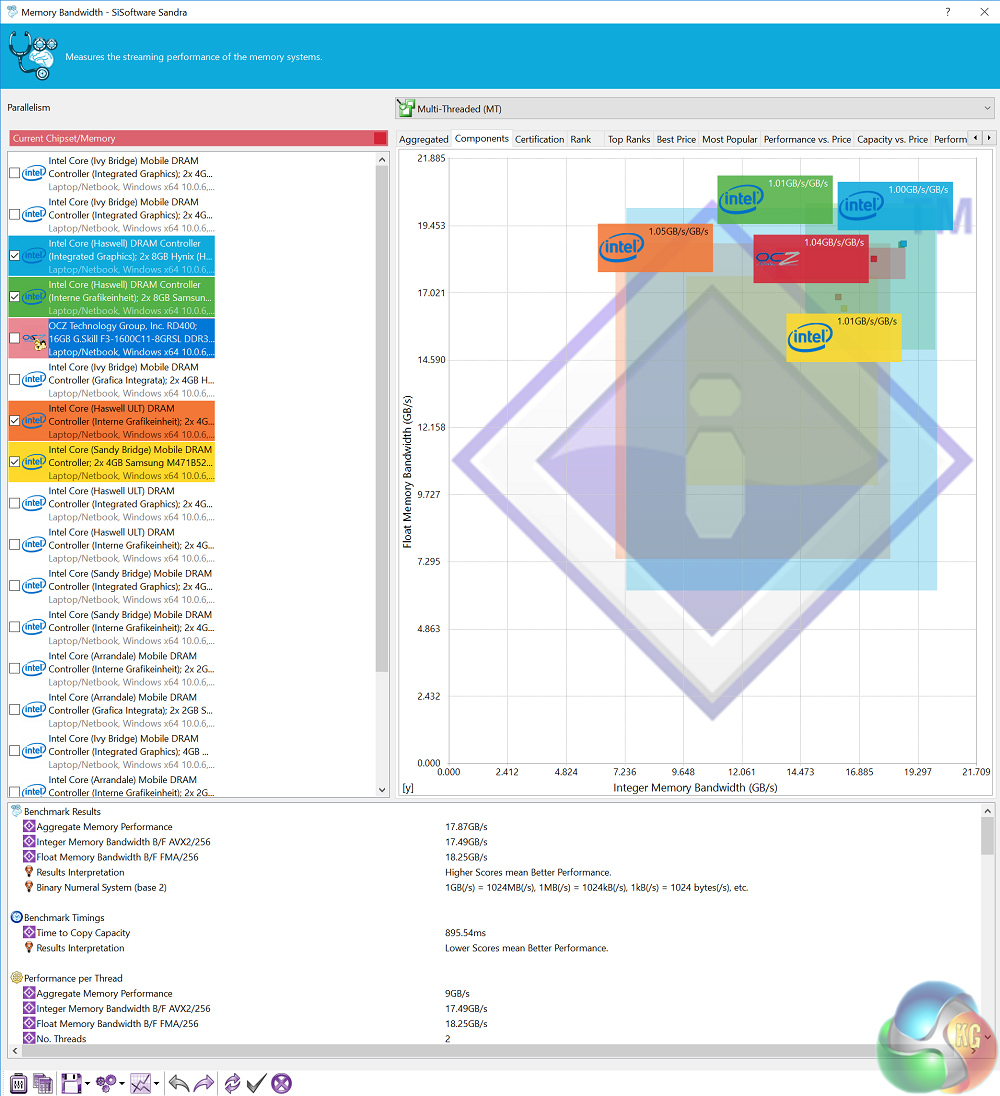Viewport: 1000px width, 1096px height.
Task: Open the Multi-Threaded (MT) parallelism dropdown
Action: coord(694,108)
